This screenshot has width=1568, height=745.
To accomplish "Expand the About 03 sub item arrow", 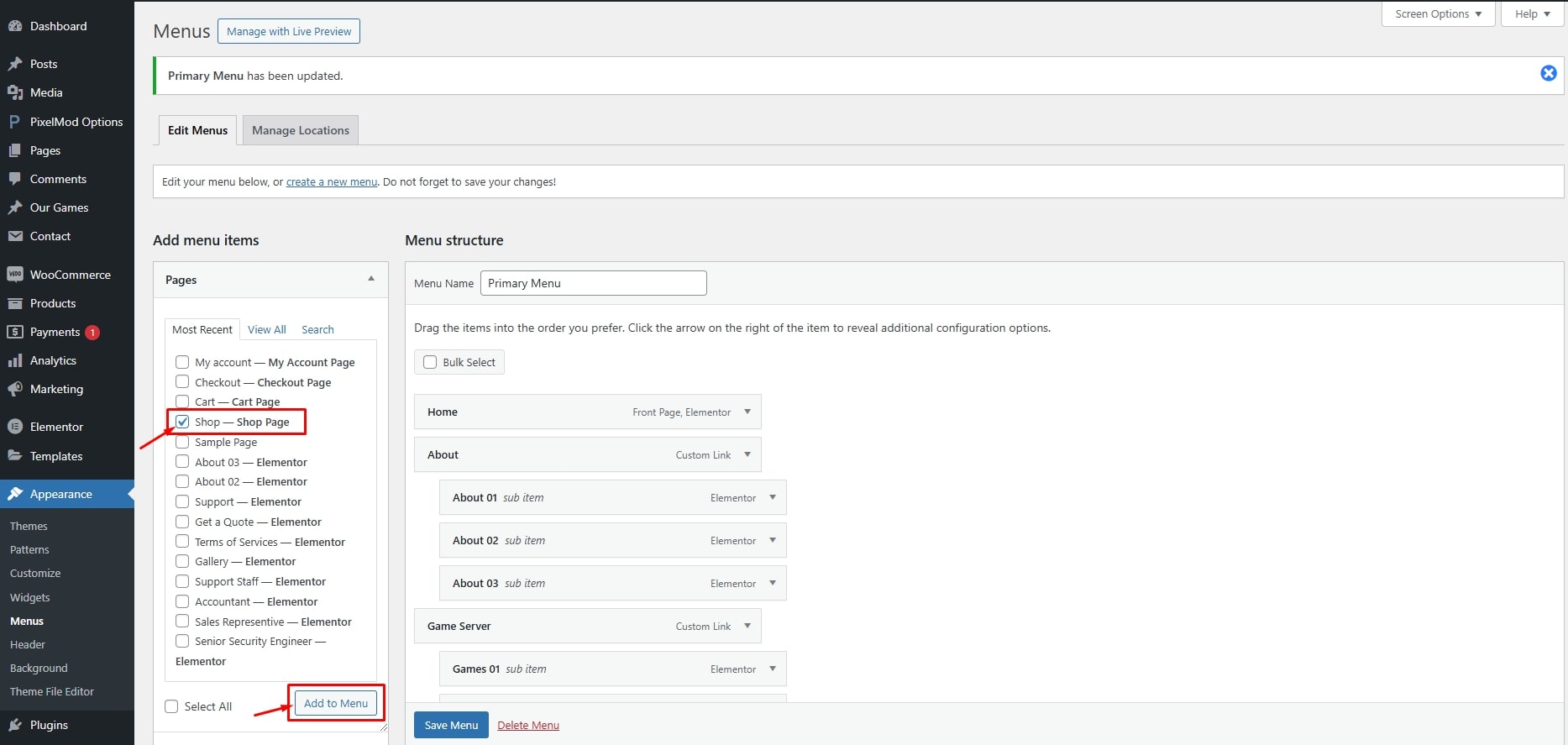I will [x=773, y=583].
